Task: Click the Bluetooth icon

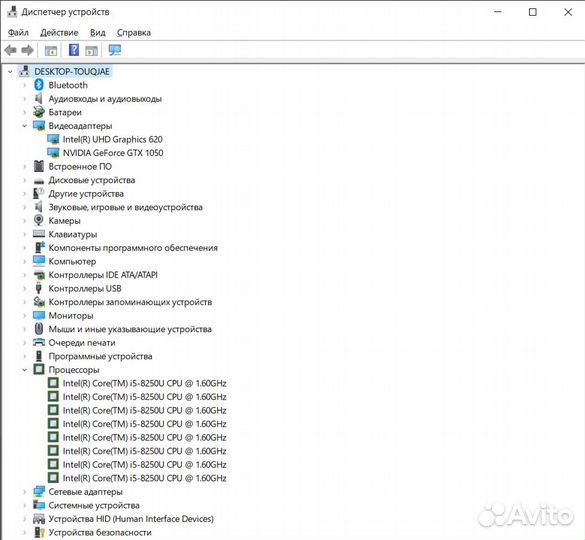Action: tap(39, 85)
